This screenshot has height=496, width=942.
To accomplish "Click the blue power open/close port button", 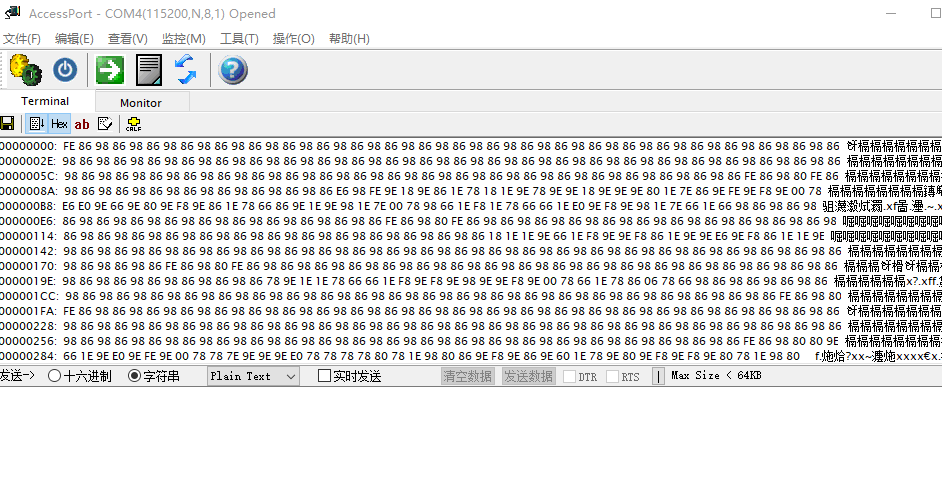I will (65, 70).
